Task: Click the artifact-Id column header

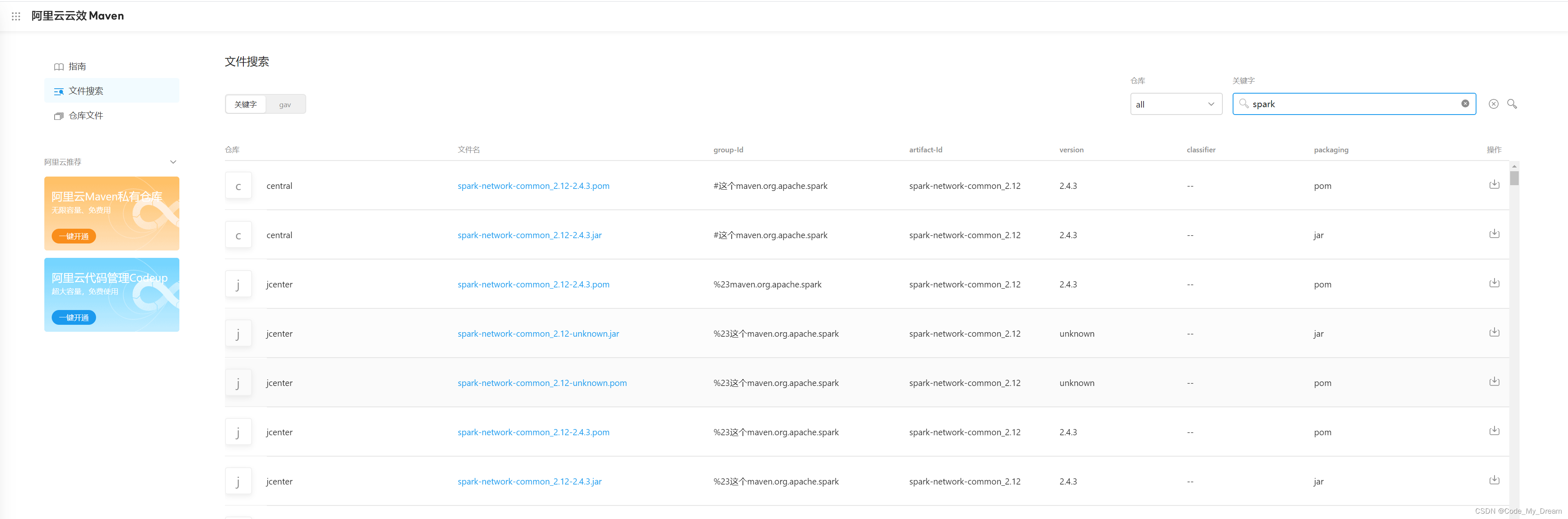Action: [925, 150]
